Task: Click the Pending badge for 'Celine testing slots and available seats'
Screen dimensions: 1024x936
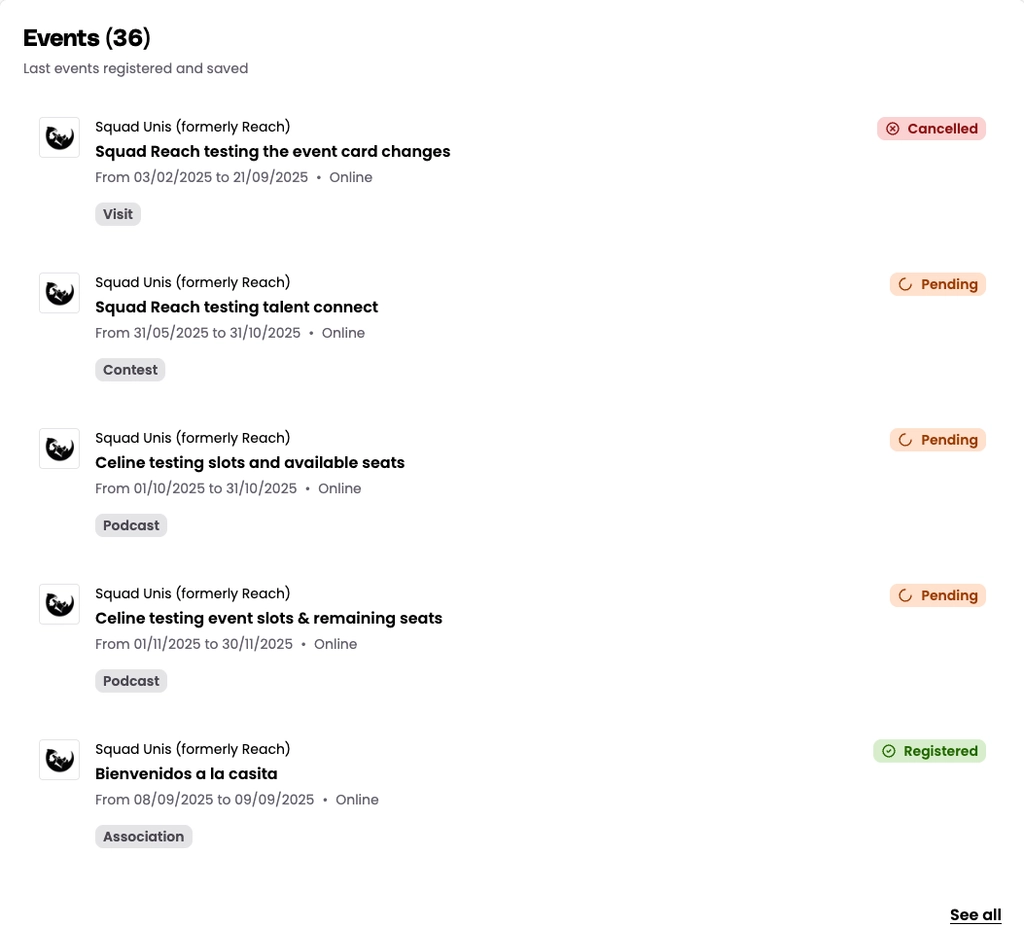Action: point(937,440)
